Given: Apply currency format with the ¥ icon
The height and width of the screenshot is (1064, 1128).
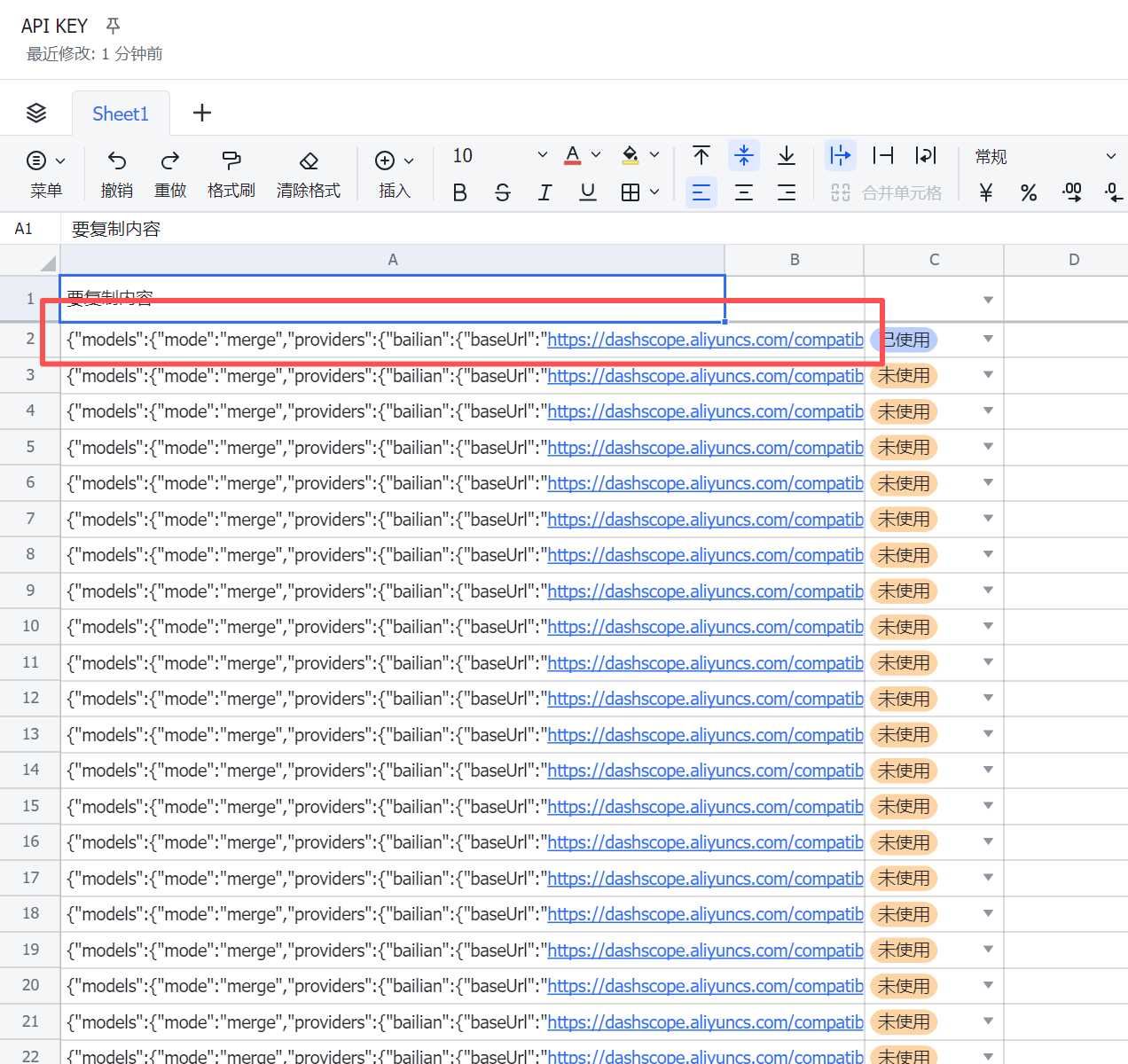Looking at the screenshot, I should tap(985, 192).
